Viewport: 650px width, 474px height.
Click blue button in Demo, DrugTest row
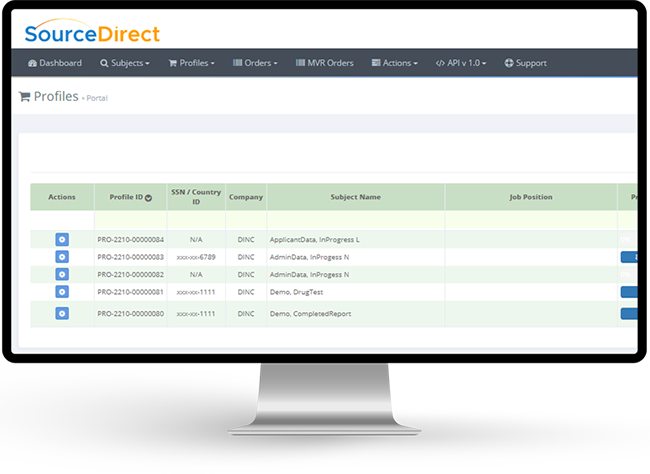click(x=629, y=292)
